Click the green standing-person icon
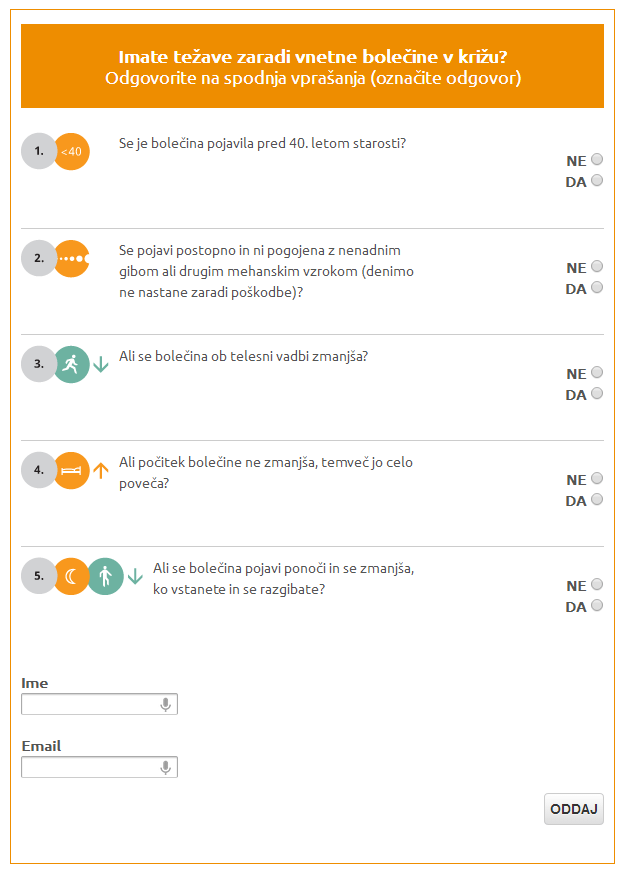 105,576
